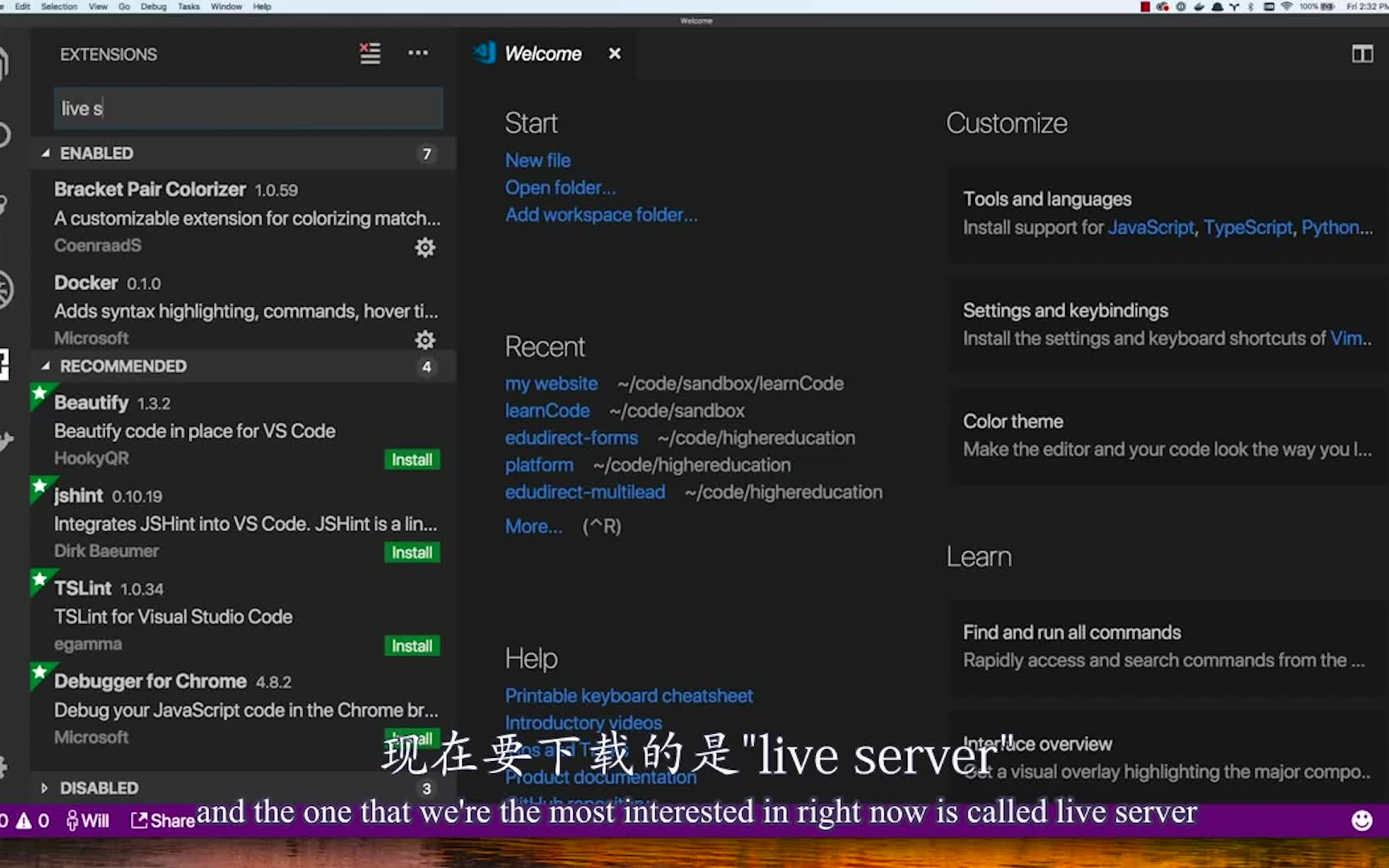Click the TypeScript language support link

pos(1248,227)
